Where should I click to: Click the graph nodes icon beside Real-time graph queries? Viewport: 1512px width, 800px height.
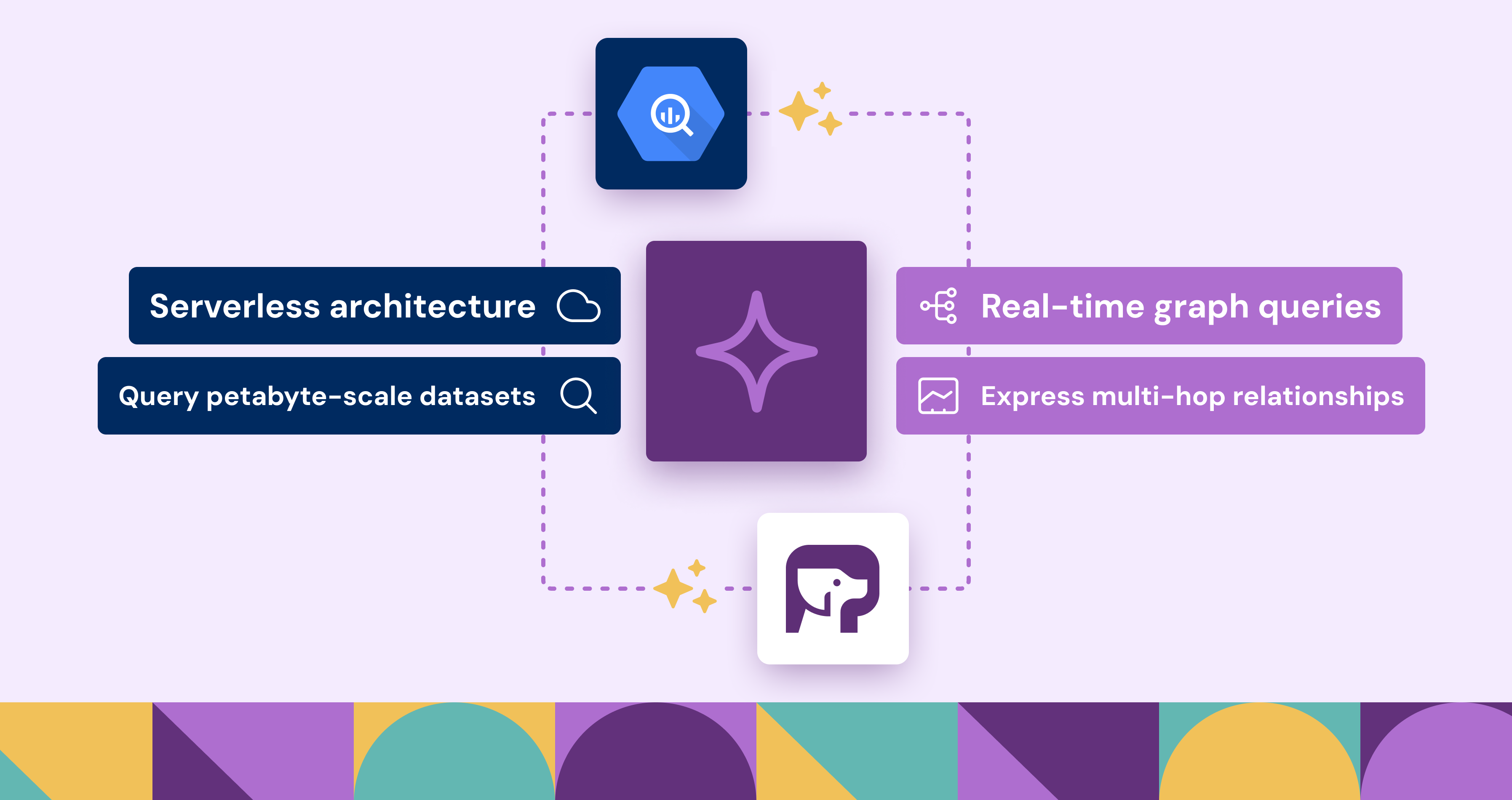click(x=938, y=306)
